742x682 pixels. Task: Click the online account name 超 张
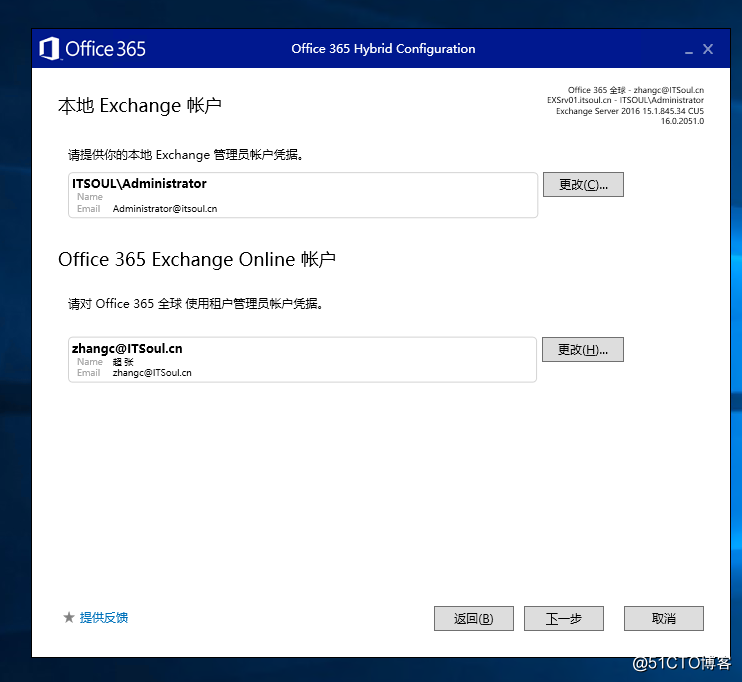pyautogui.click(x=123, y=362)
